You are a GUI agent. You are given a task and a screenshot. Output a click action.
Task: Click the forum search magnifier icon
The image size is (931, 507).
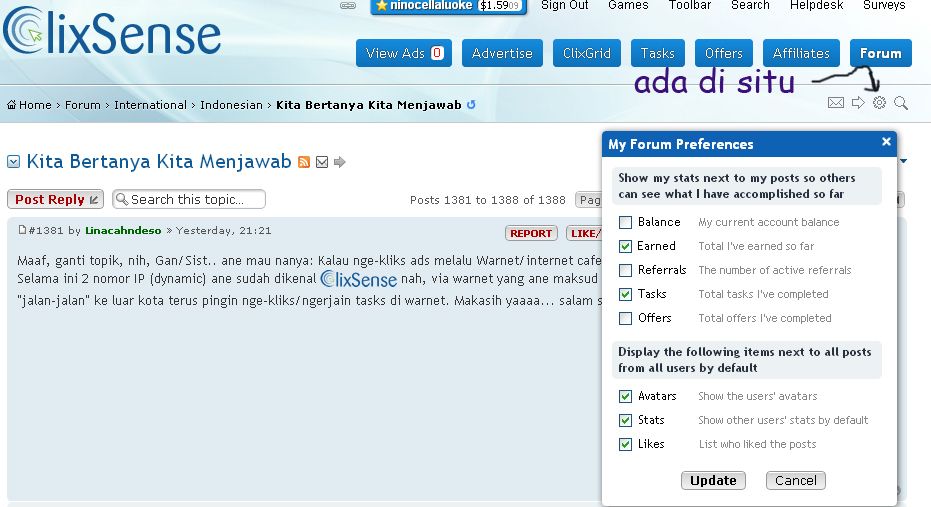pyautogui.click(x=901, y=103)
